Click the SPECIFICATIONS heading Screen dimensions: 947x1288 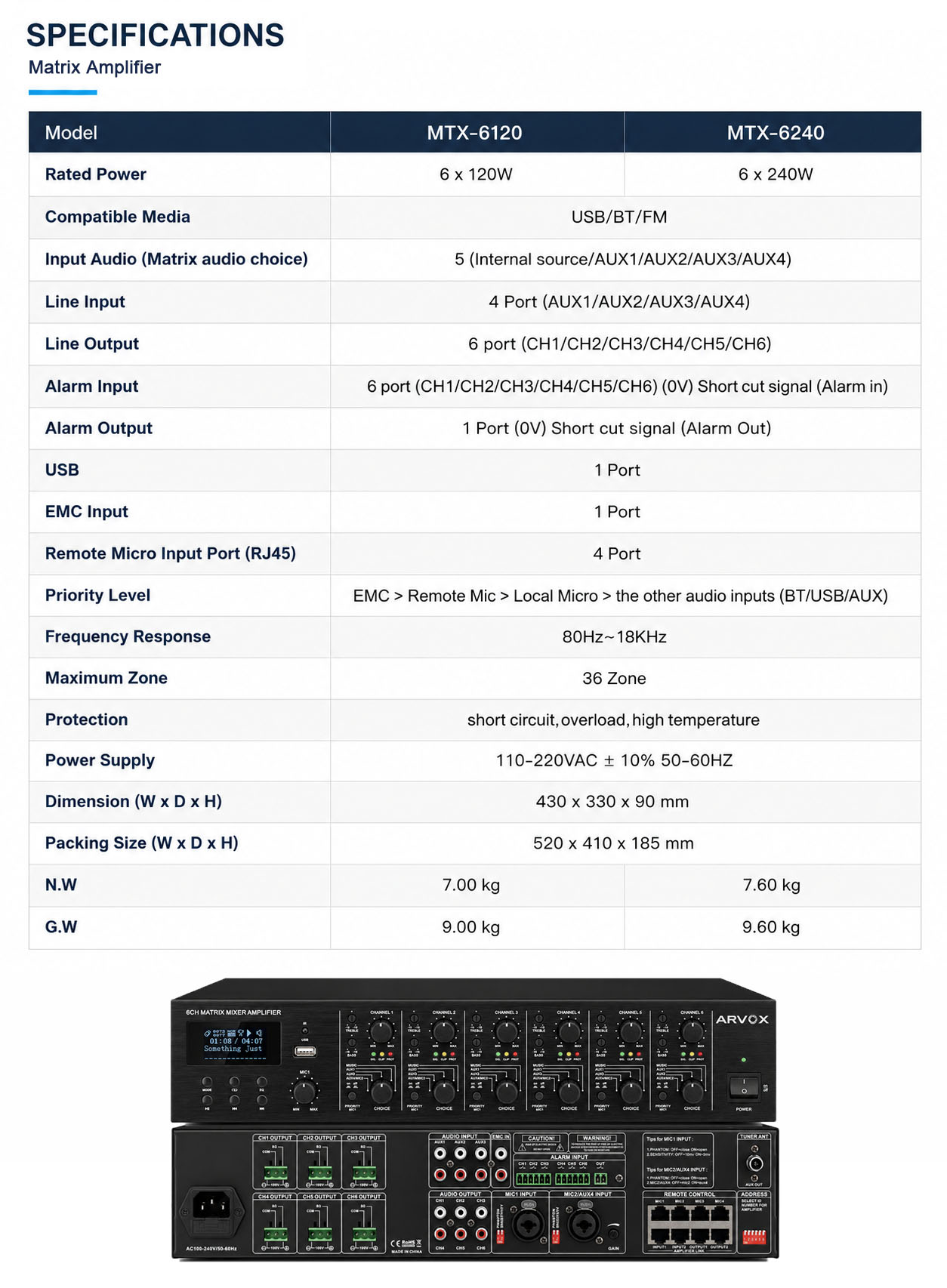pyautogui.click(x=155, y=35)
